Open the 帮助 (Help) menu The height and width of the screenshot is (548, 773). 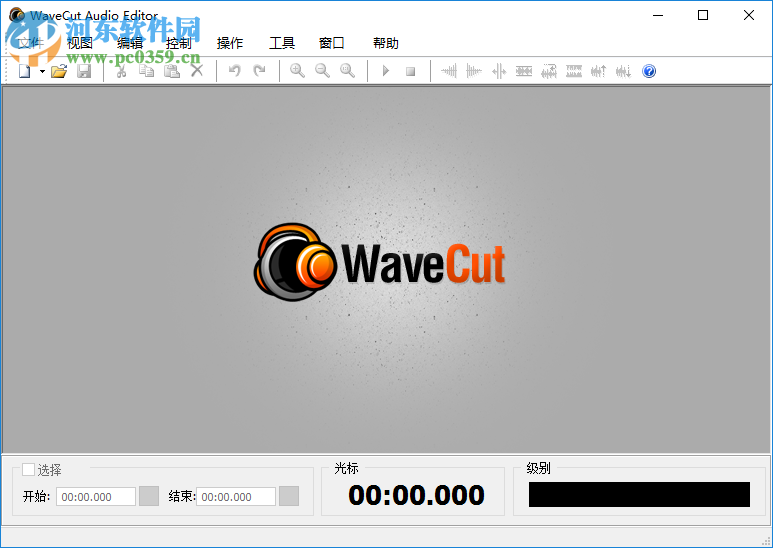click(386, 43)
